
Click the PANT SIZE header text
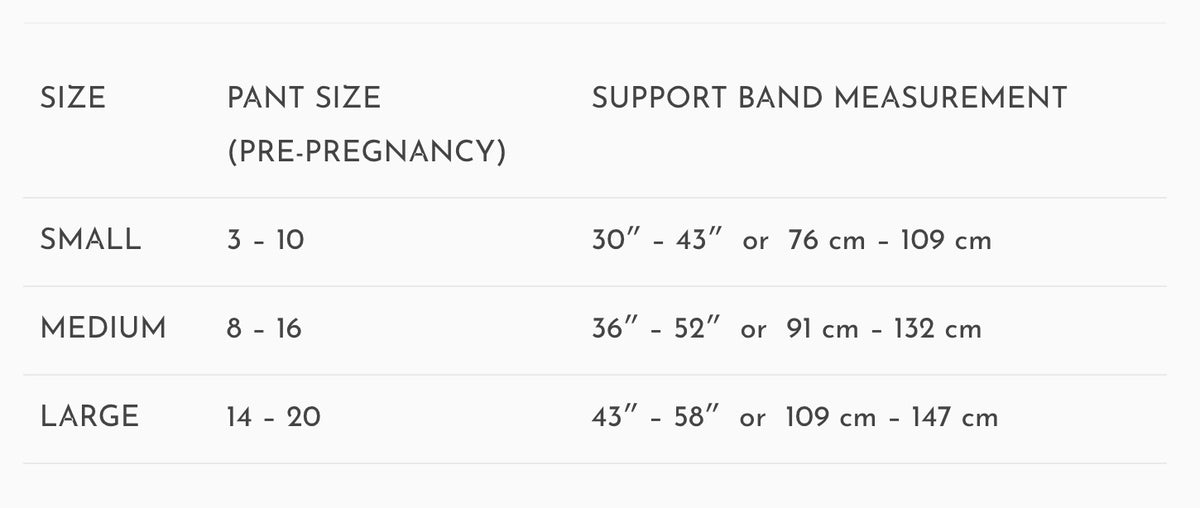pos(304,98)
